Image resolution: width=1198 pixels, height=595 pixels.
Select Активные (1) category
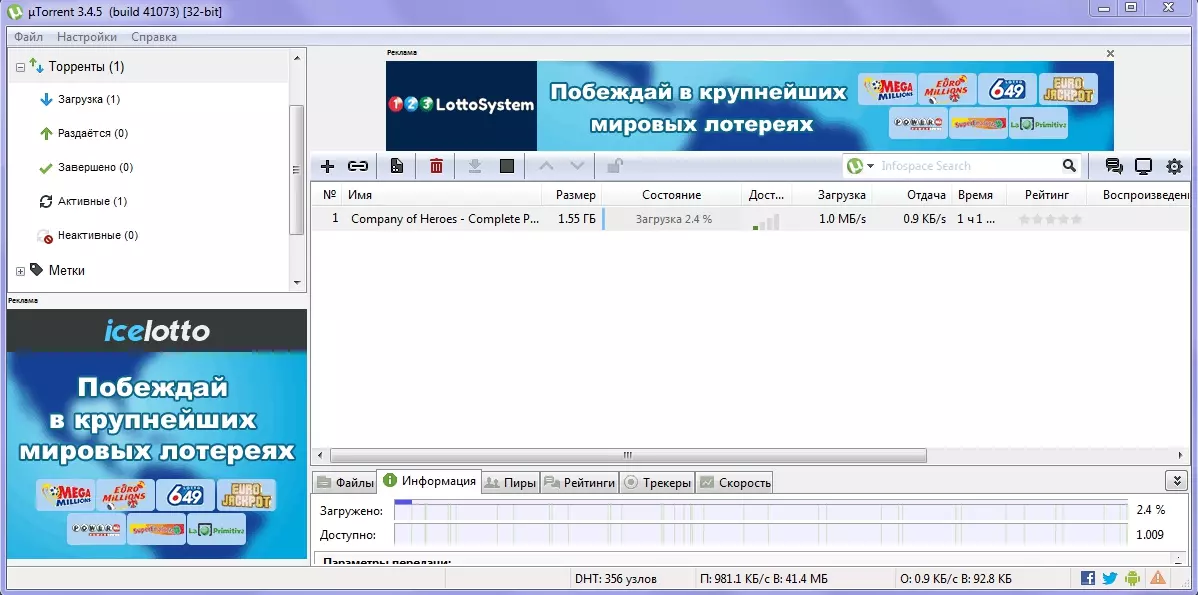click(x=92, y=202)
